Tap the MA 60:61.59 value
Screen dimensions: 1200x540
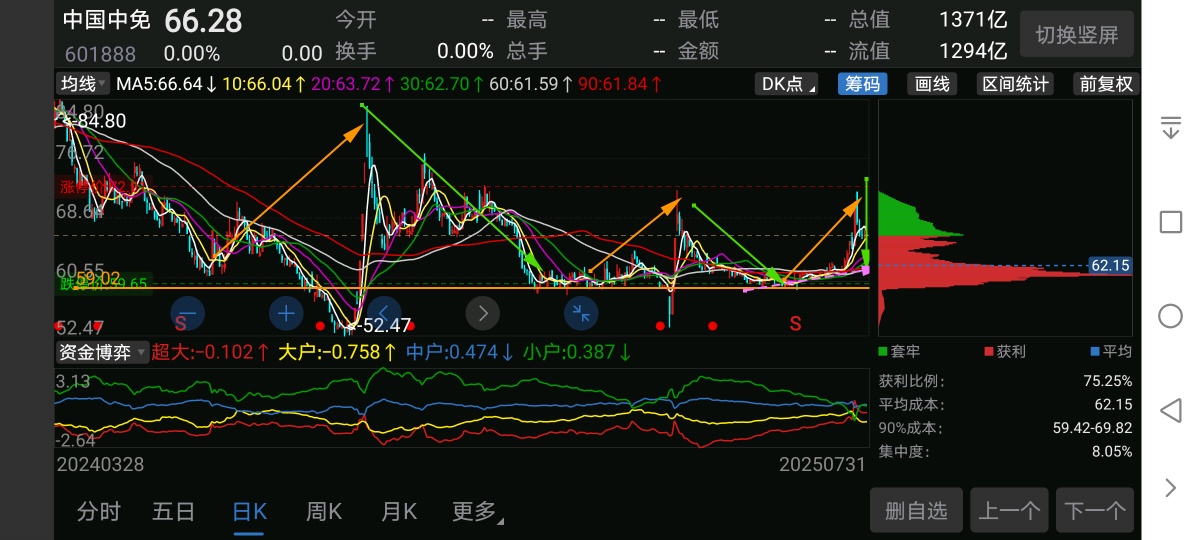tap(531, 84)
